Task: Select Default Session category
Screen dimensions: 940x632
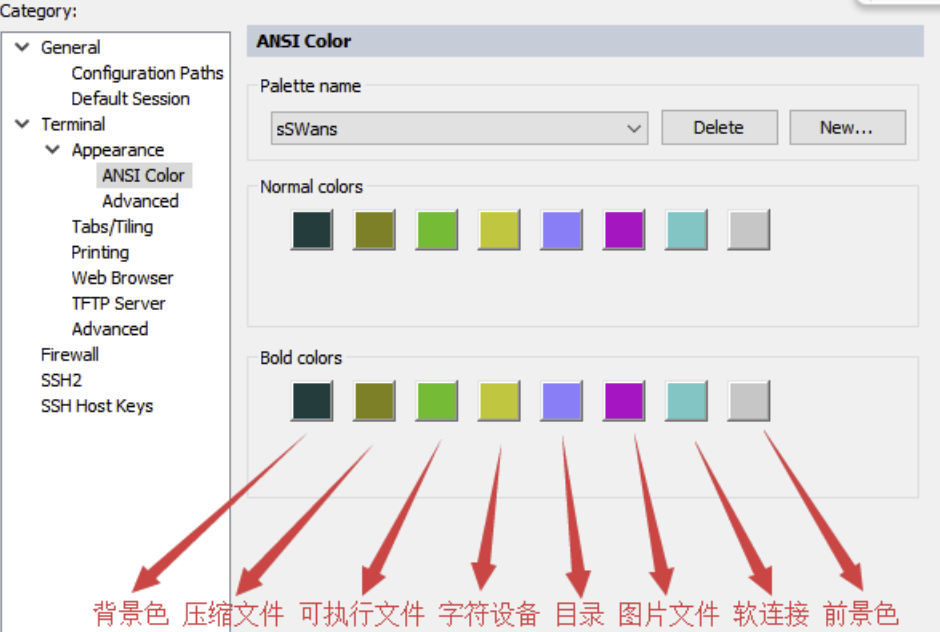Action: [130, 98]
